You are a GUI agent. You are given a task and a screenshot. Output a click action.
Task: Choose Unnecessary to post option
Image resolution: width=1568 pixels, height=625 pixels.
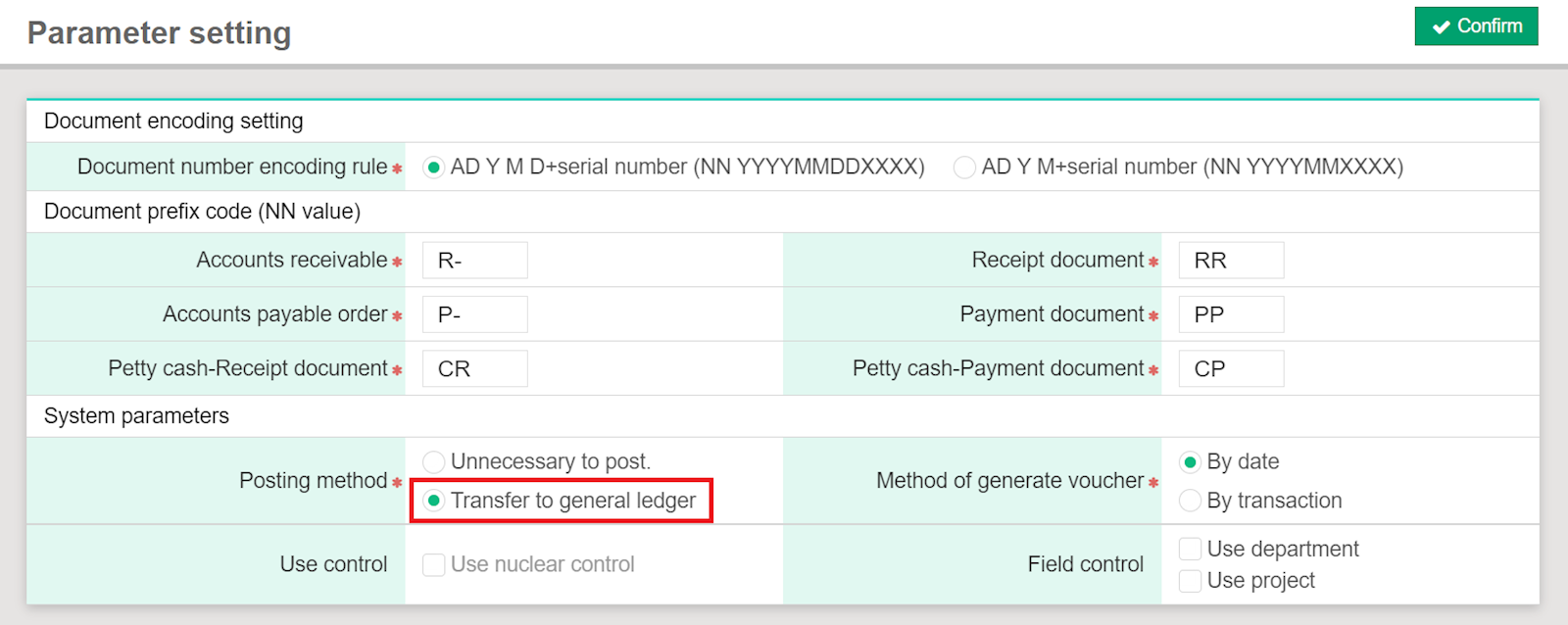(x=433, y=462)
